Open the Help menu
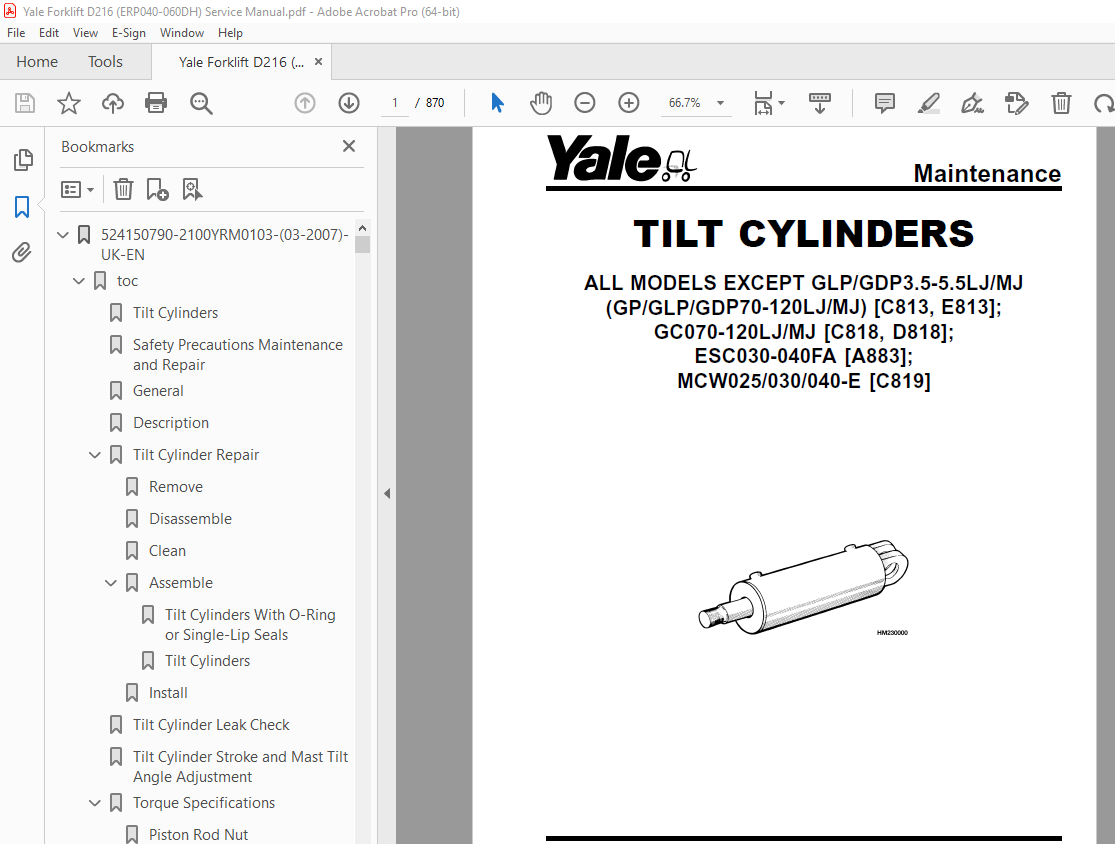Screen dimensions: 1115x844 tap(230, 33)
